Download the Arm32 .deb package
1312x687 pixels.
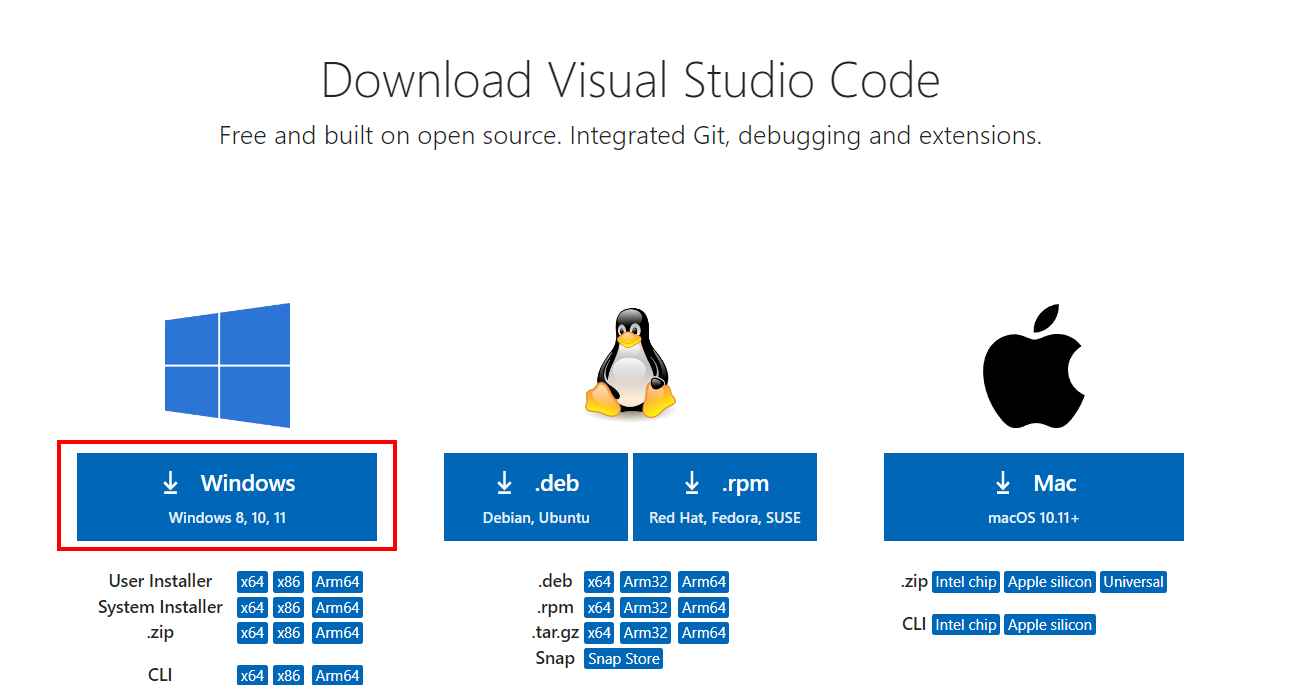click(x=645, y=581)
